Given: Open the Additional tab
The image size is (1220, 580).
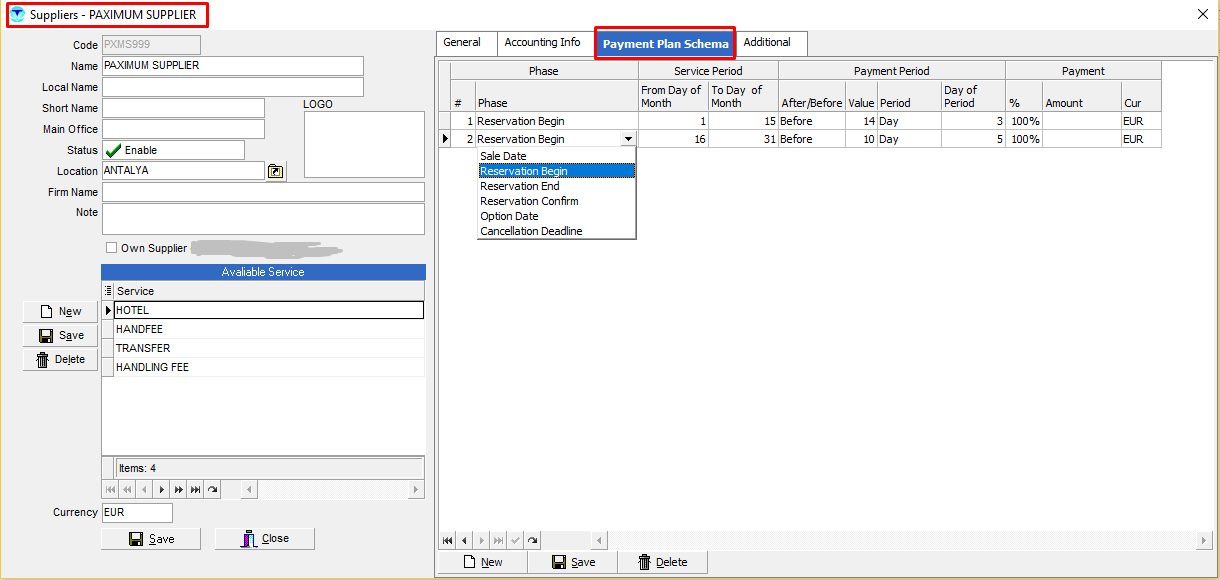Looking at the screenshot, I should pyautogui.click(x=767, y=43).
